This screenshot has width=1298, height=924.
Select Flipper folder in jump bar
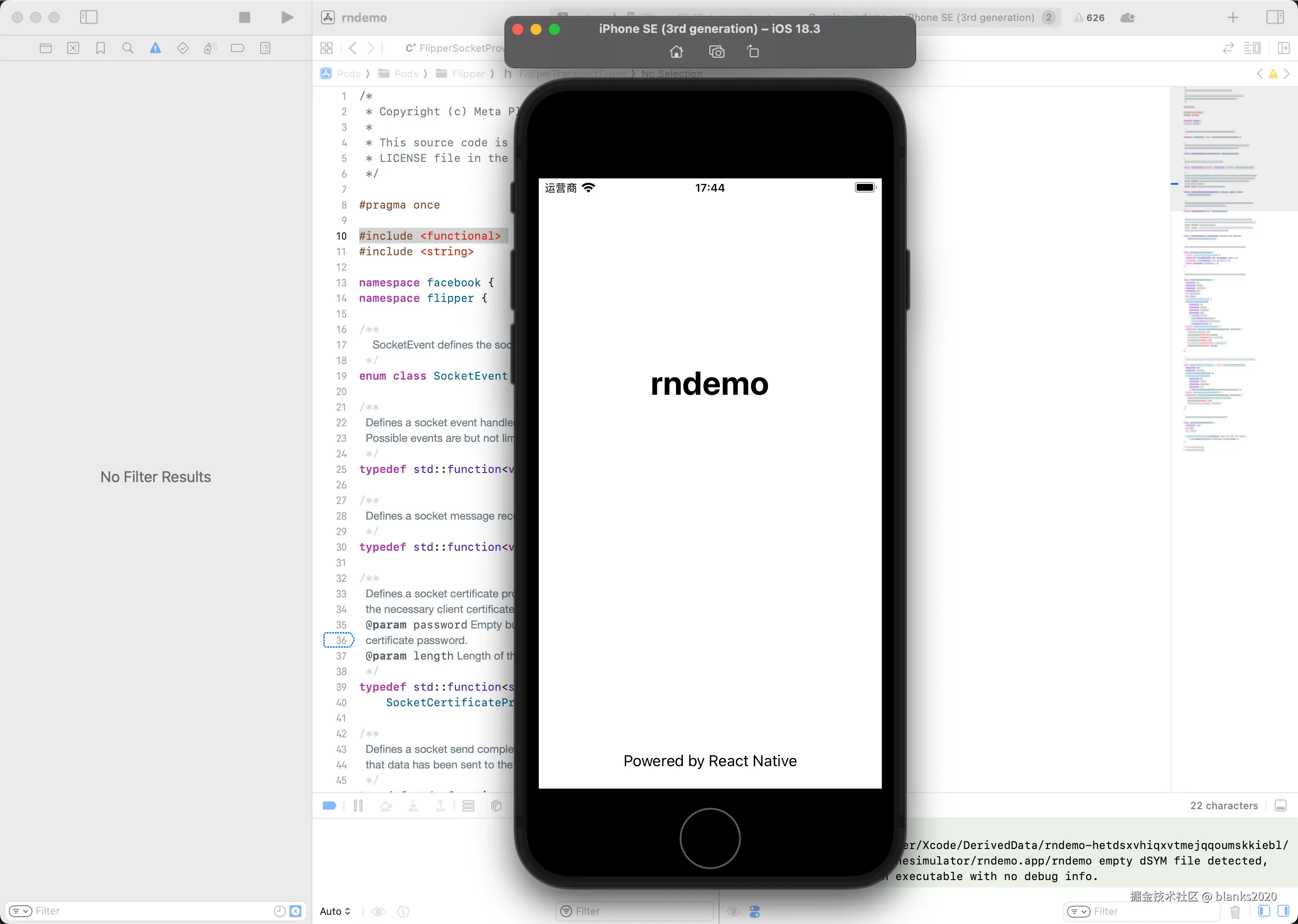coord(461,74)
